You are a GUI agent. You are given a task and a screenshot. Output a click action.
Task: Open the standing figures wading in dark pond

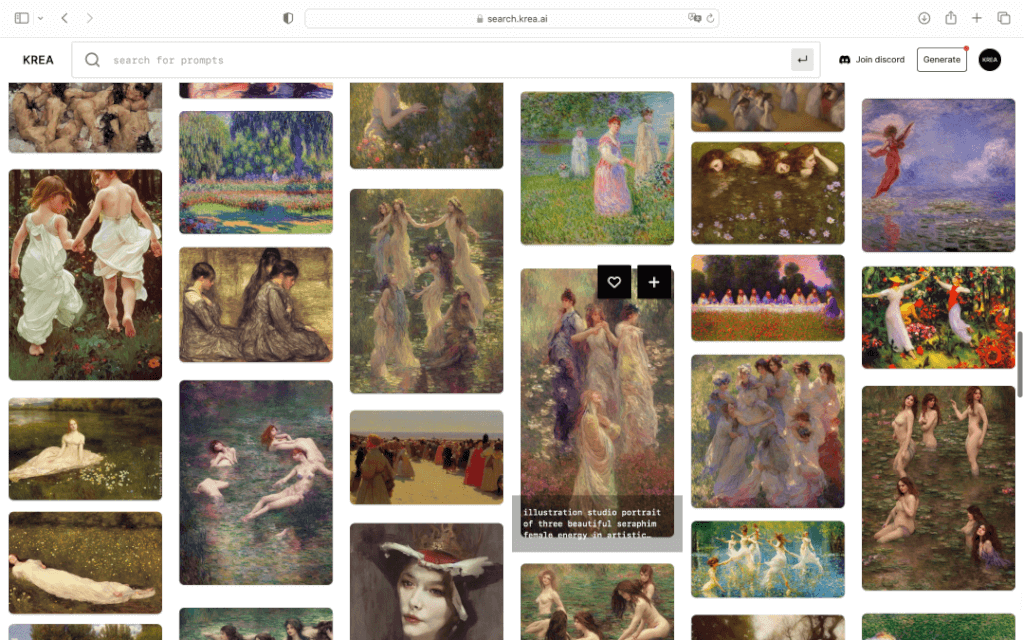tap(938, 488)
